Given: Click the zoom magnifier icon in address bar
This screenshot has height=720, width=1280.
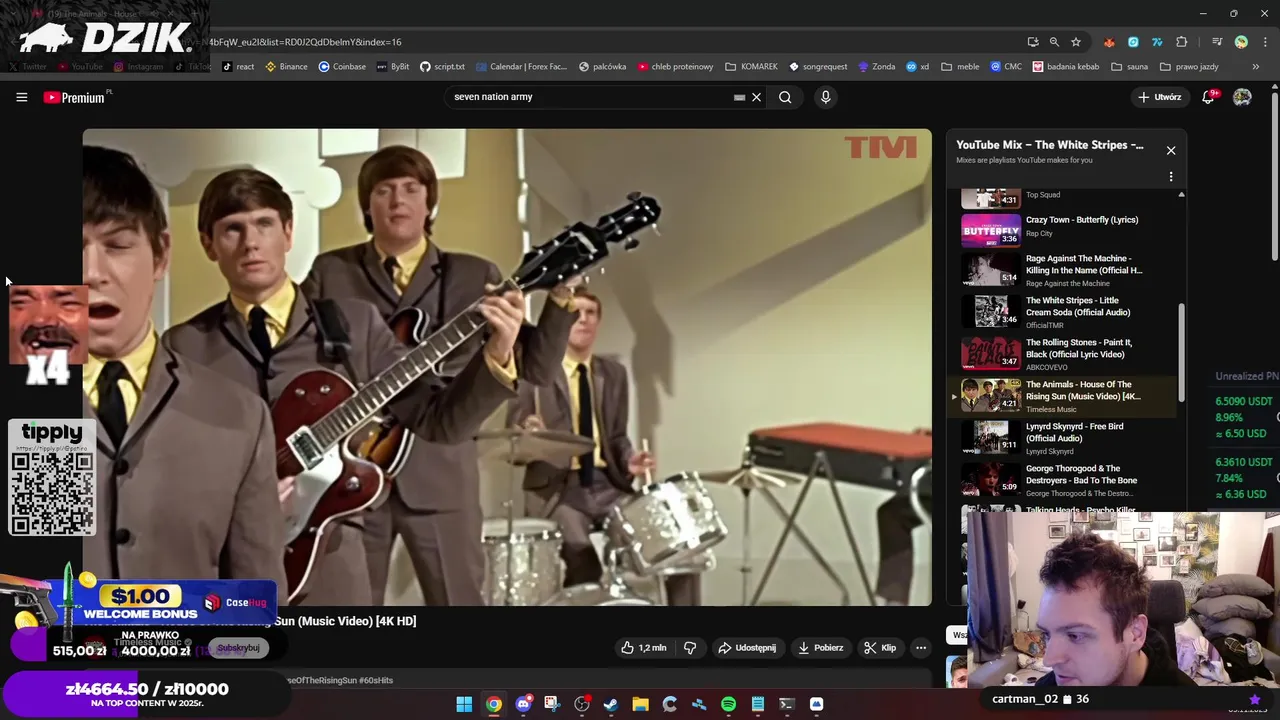Looking at the screenshot, I should [x=1054, y=42].
